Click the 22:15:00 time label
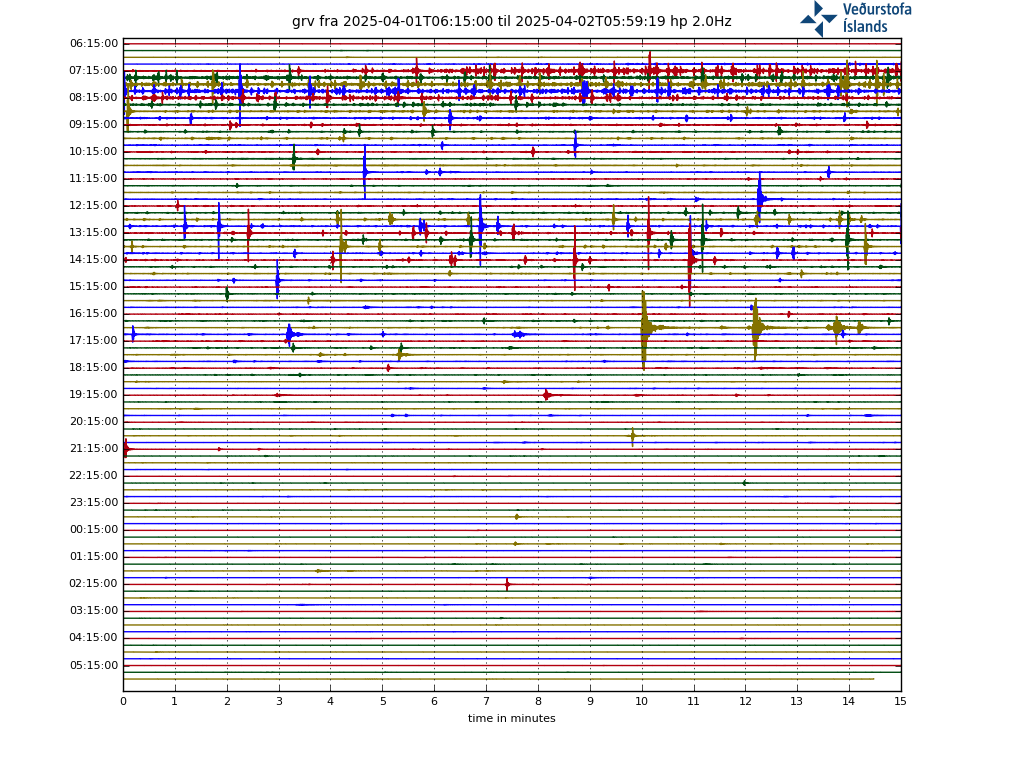Viewport: 1024px width, 768px height. coord(94,475)
